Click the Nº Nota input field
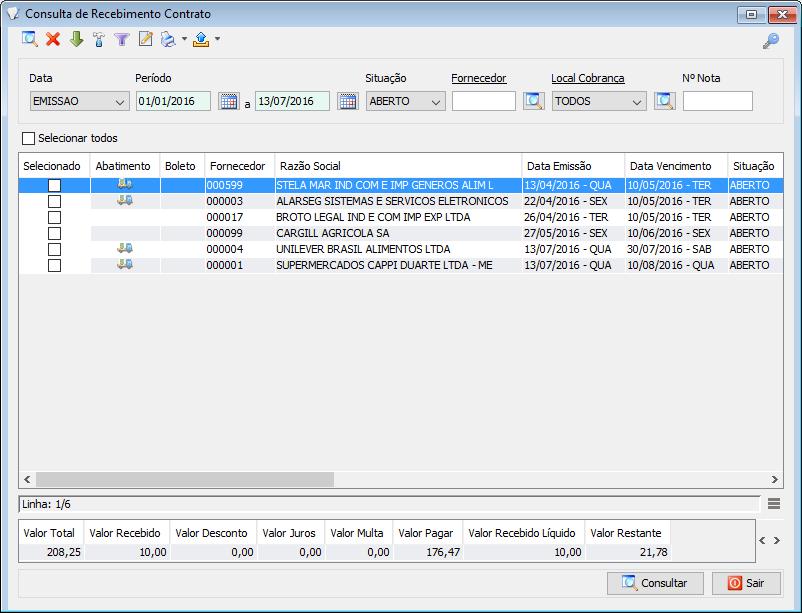 (x=718, y=101)
